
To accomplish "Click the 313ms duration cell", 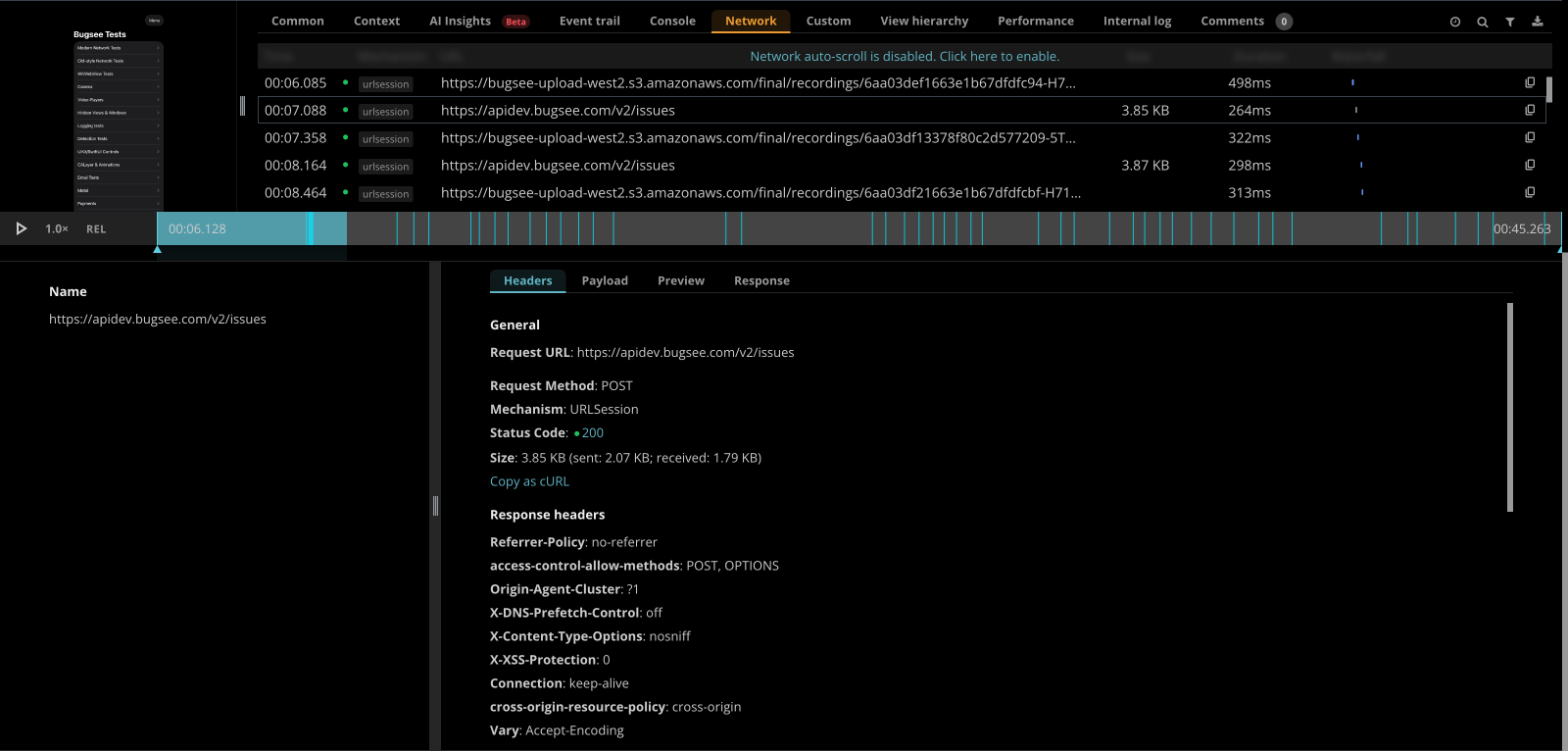I will (x=1250, y=192).
